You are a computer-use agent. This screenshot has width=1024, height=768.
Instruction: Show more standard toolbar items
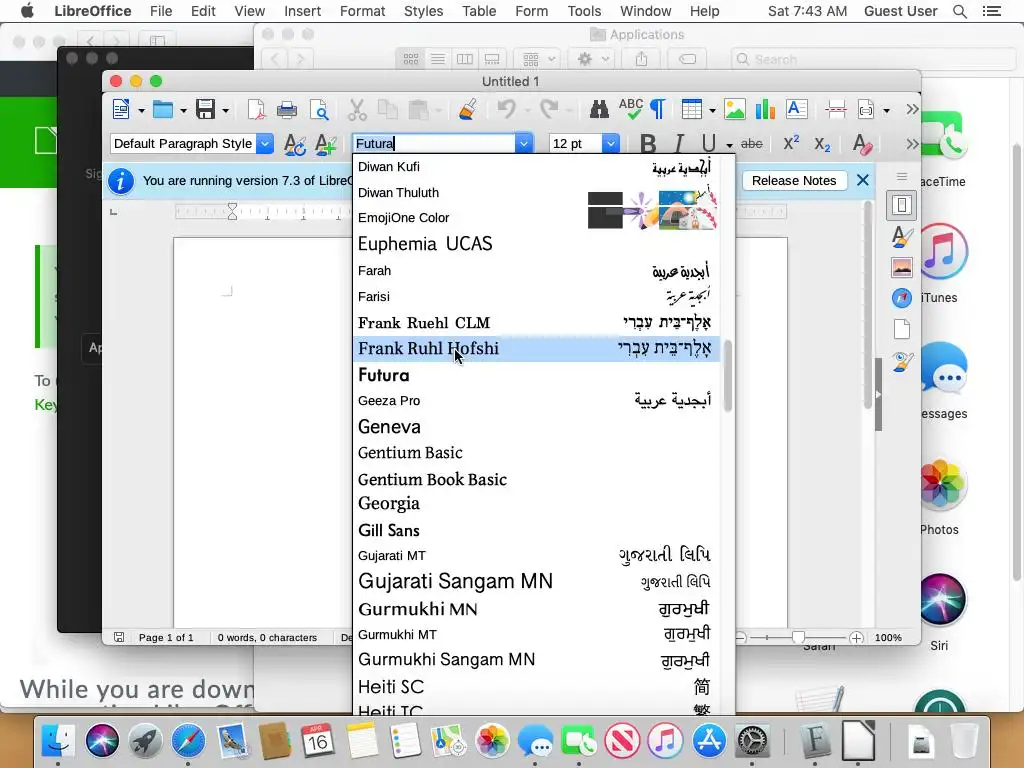point(912,109)
